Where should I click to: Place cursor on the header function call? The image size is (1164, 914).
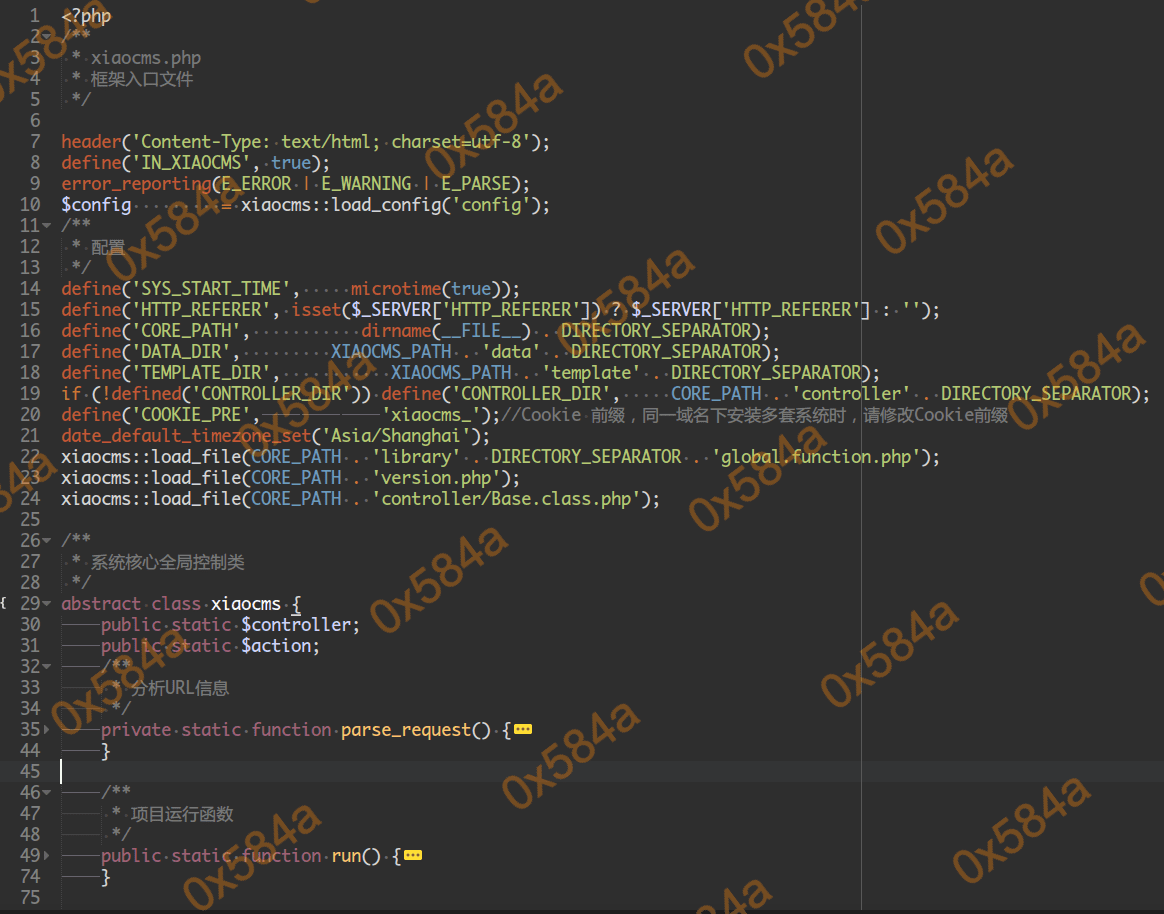90,142
